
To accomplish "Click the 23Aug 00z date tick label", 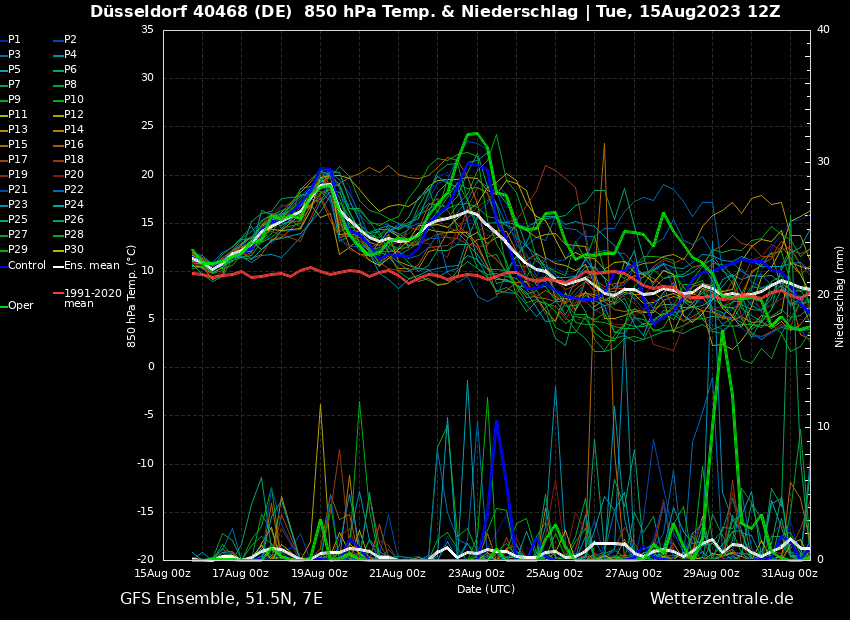I will click(x=476, y=574).
